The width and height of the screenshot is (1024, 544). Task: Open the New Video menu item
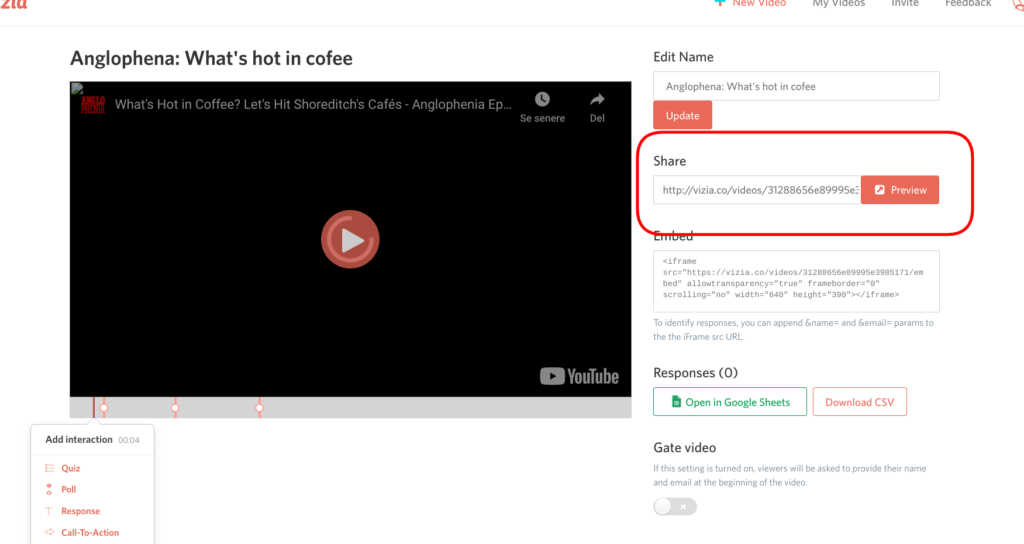[750, 3]
